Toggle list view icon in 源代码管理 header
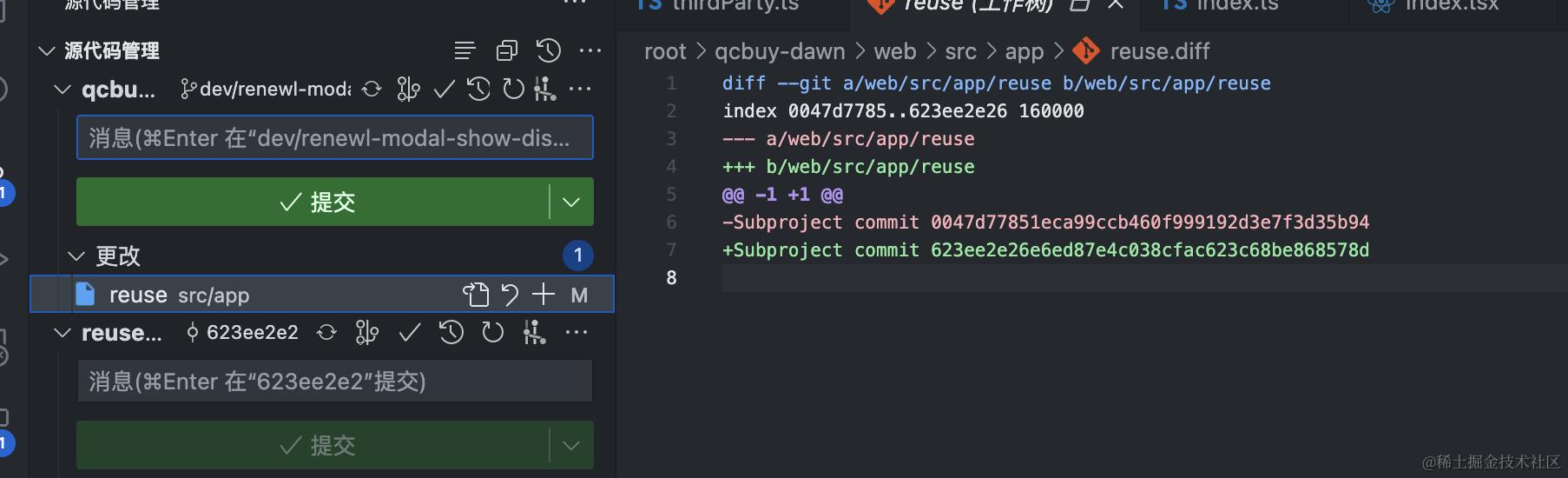The image size is (1568, 478). (x=464, y=51)
